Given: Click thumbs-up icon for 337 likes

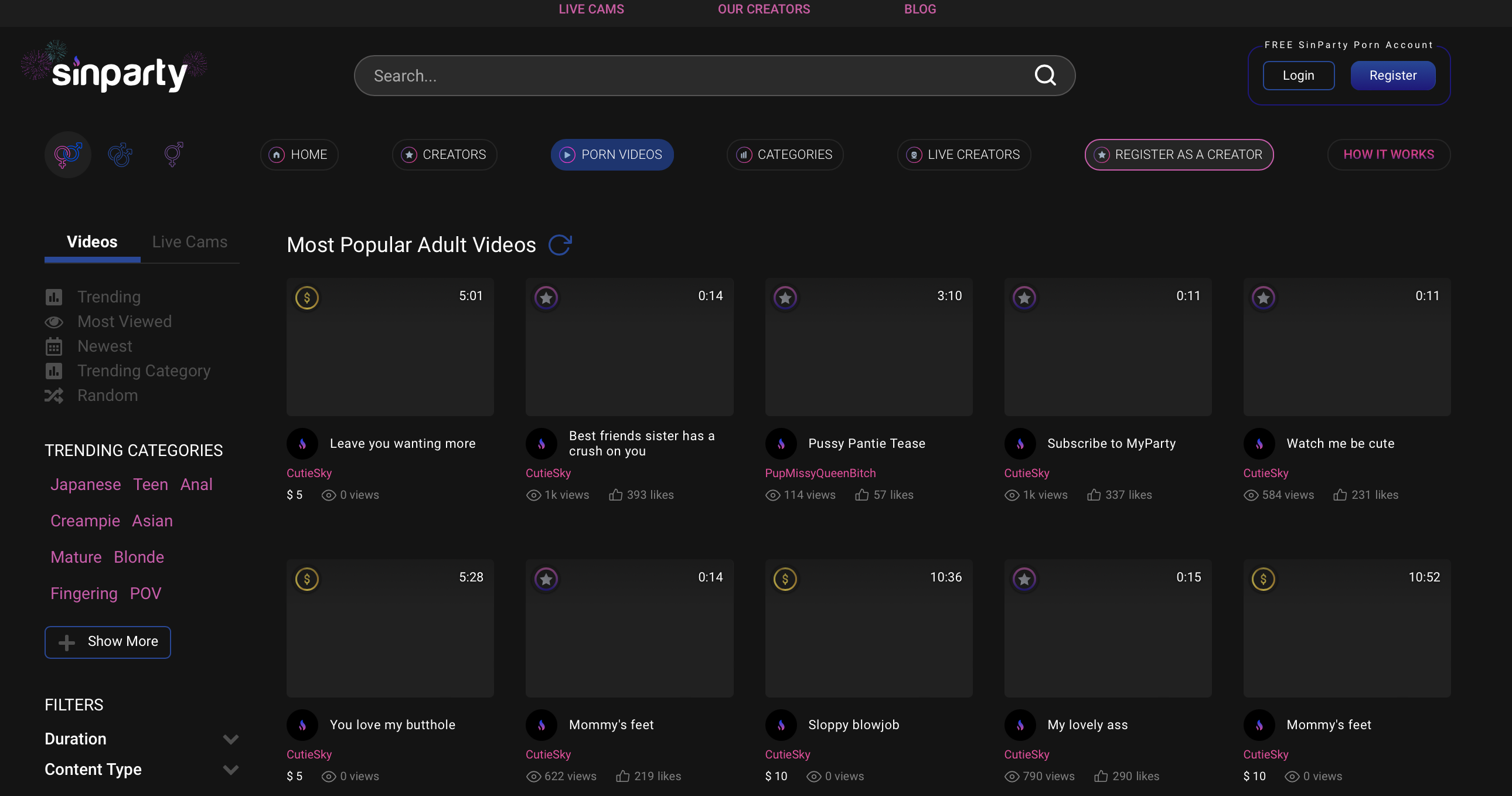Looking at the screenshot, I should click(1094, 495).
